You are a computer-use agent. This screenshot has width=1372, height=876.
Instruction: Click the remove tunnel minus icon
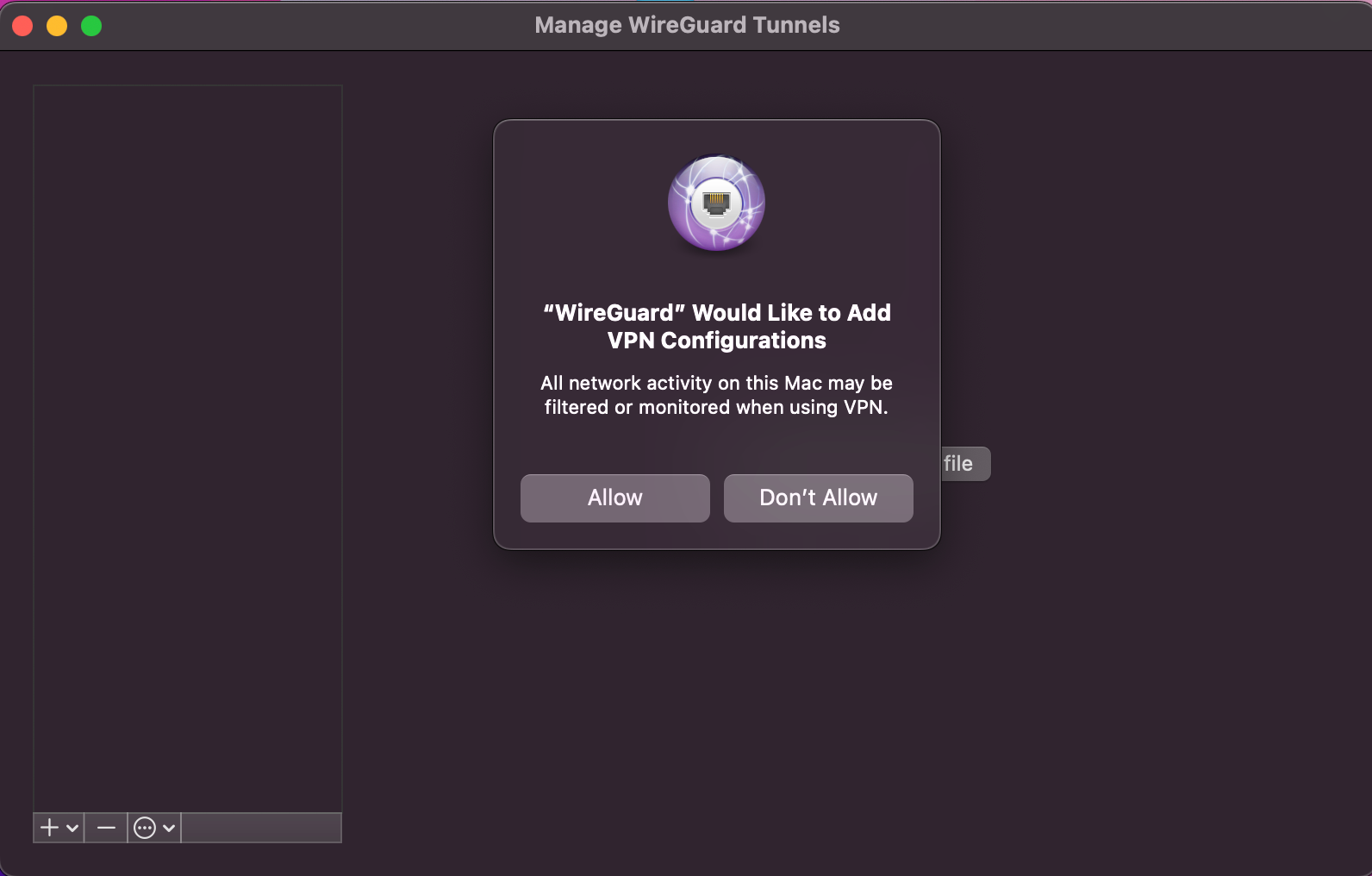click(106, 828)
